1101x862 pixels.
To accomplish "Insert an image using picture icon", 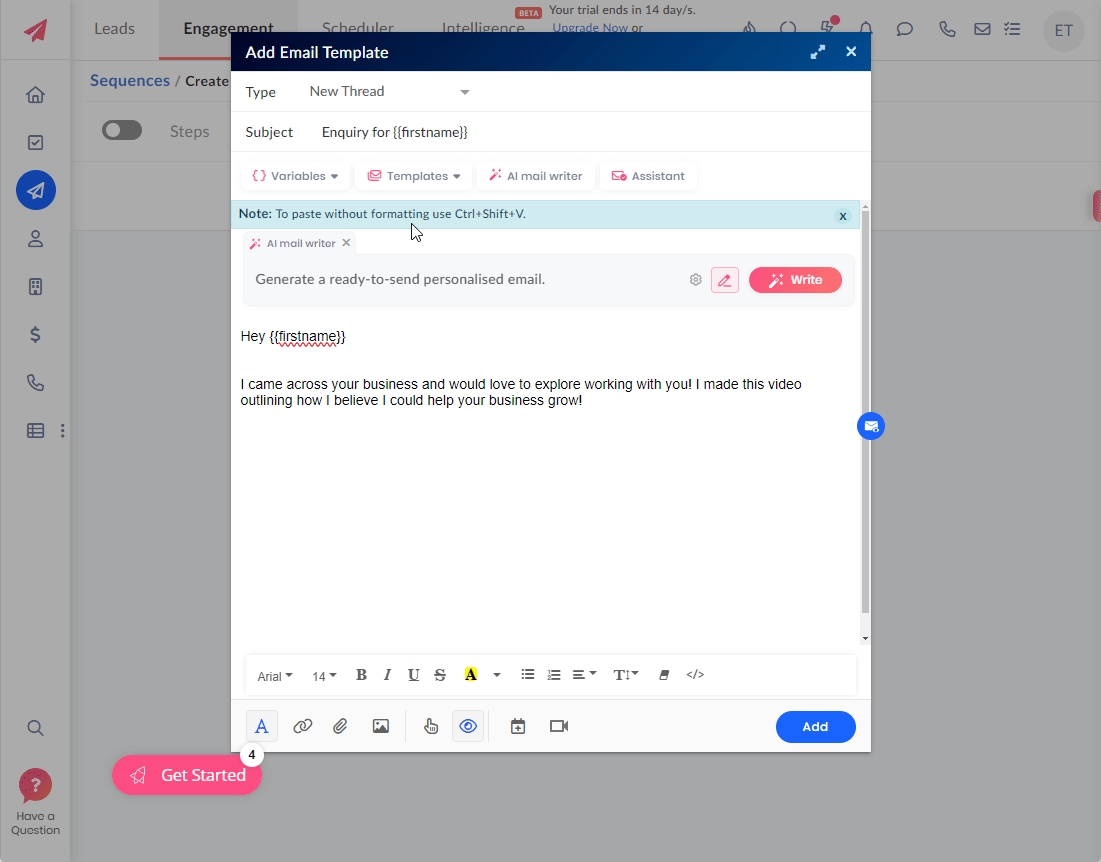I will coord(380,727).
